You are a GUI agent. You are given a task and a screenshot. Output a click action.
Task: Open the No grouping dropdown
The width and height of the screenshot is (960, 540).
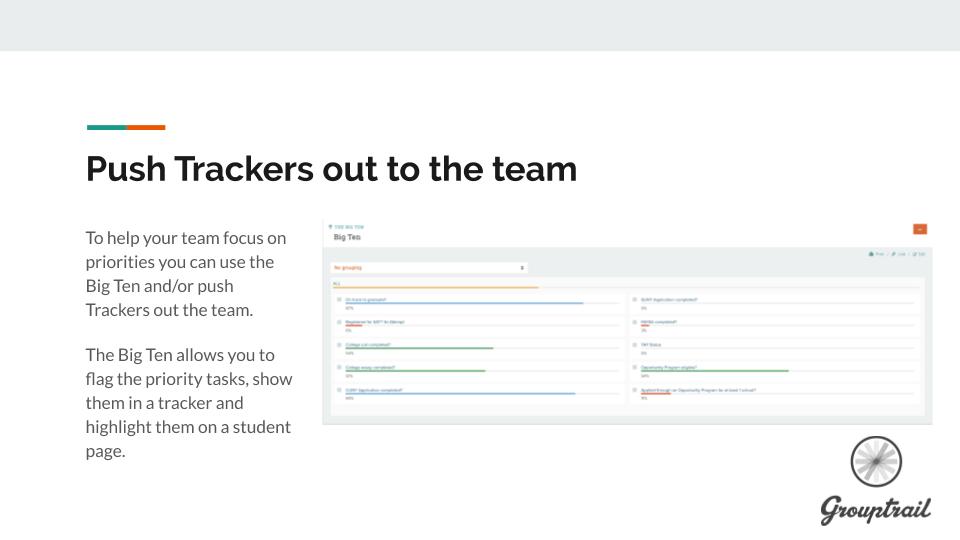[429, 268]
